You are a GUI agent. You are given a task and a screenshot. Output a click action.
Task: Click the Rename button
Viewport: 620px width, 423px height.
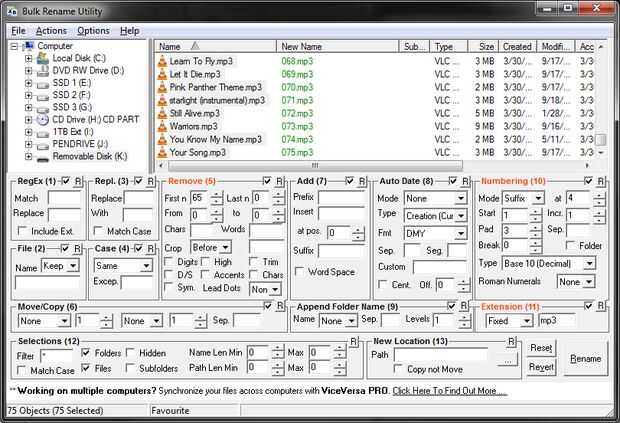pos(585,359)
